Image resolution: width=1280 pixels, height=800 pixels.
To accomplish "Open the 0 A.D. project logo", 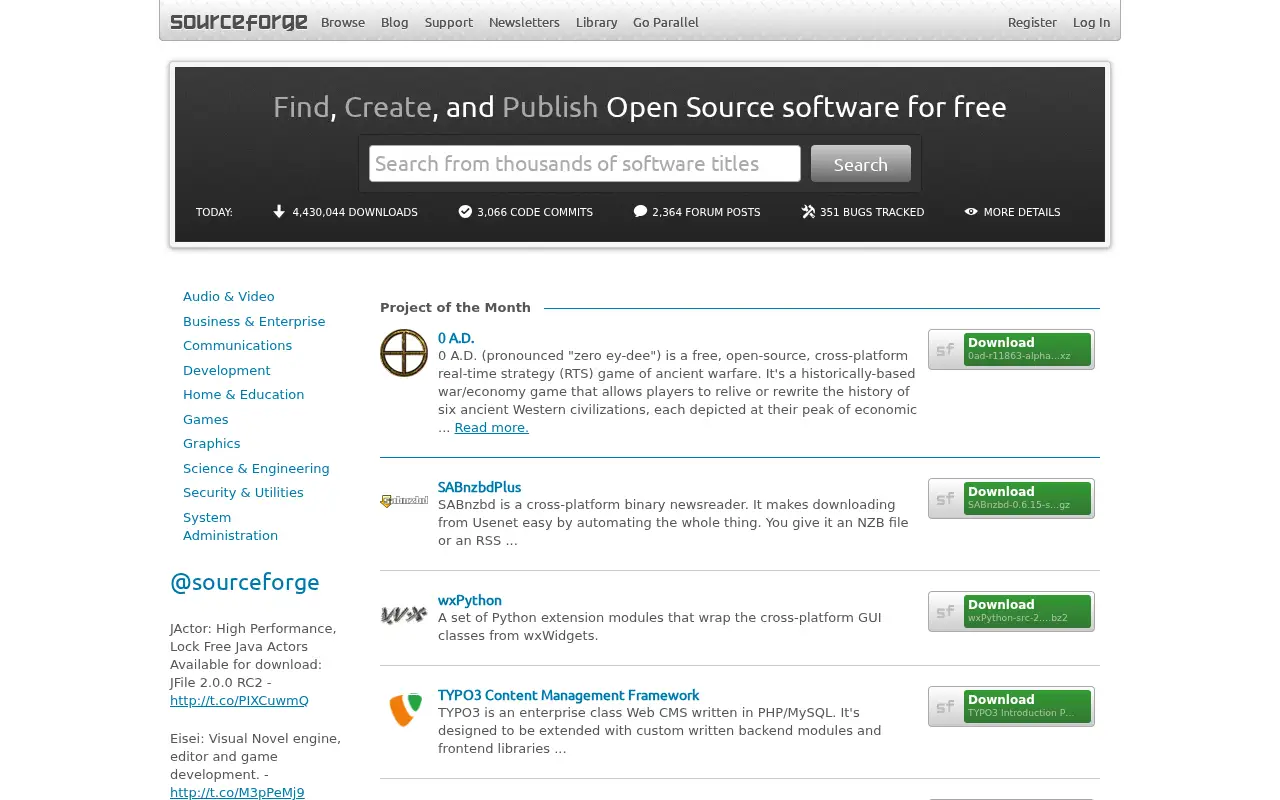I will click(404, 353).
